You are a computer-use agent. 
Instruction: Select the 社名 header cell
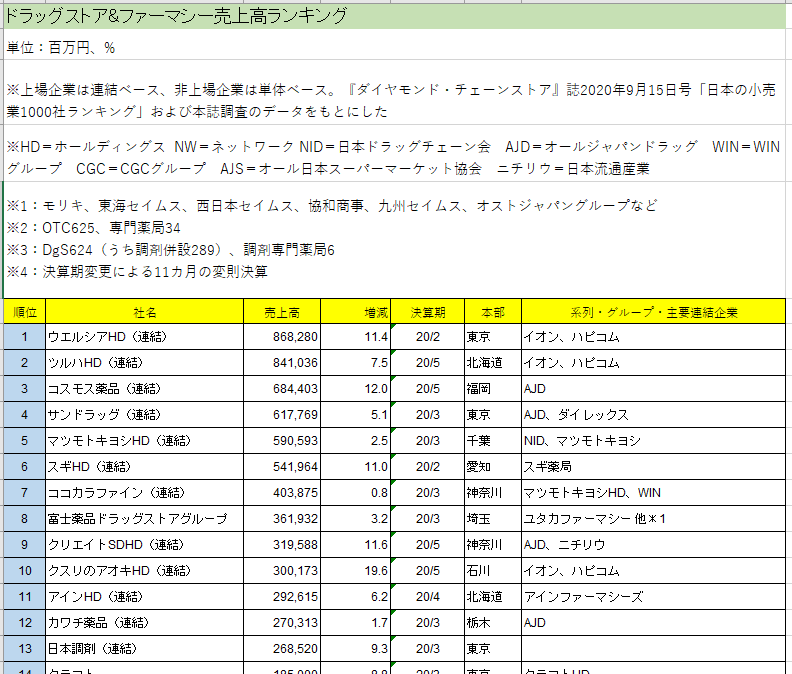(x=145, y=312)
